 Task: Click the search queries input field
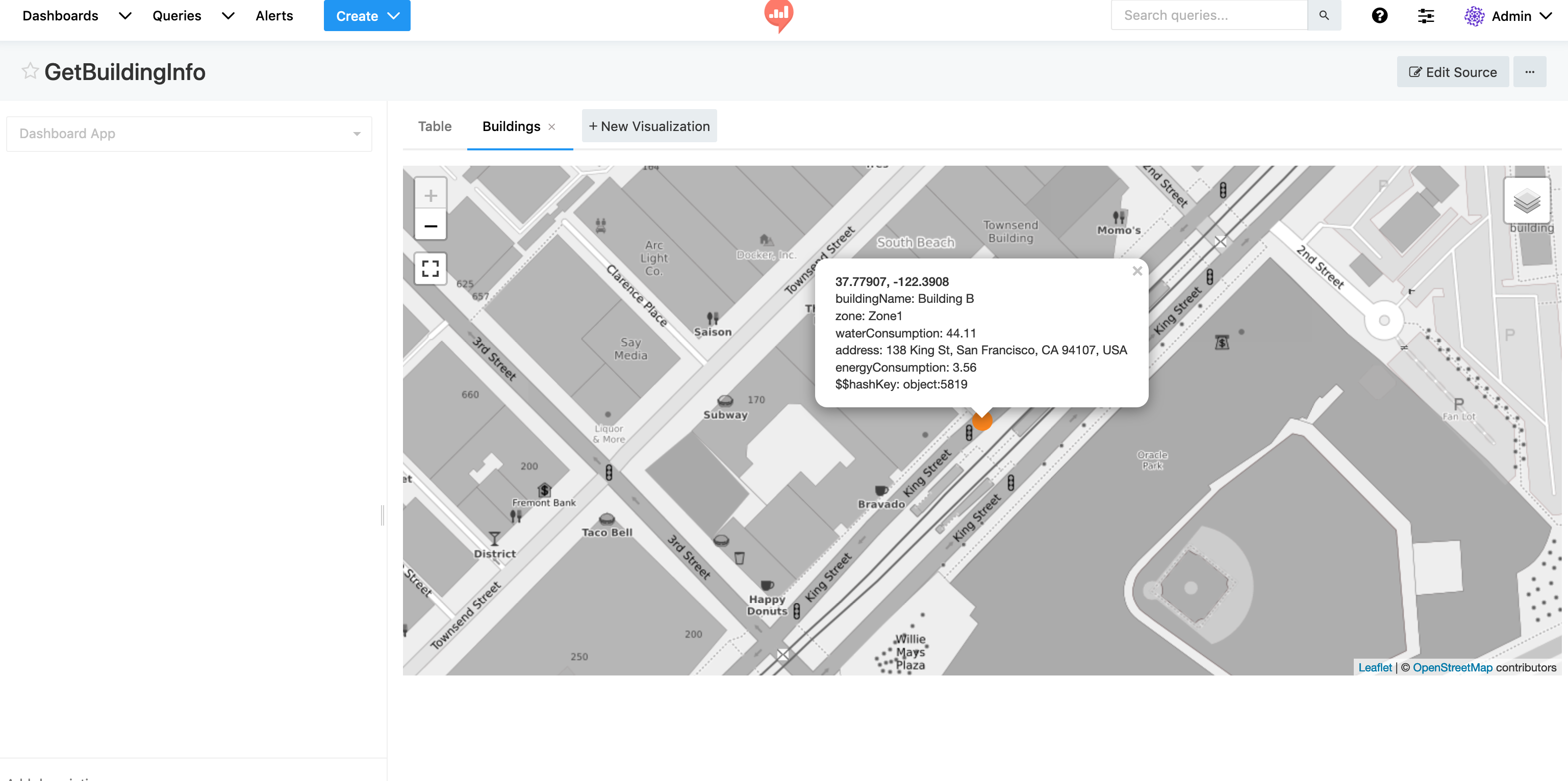pos(1209,15)
